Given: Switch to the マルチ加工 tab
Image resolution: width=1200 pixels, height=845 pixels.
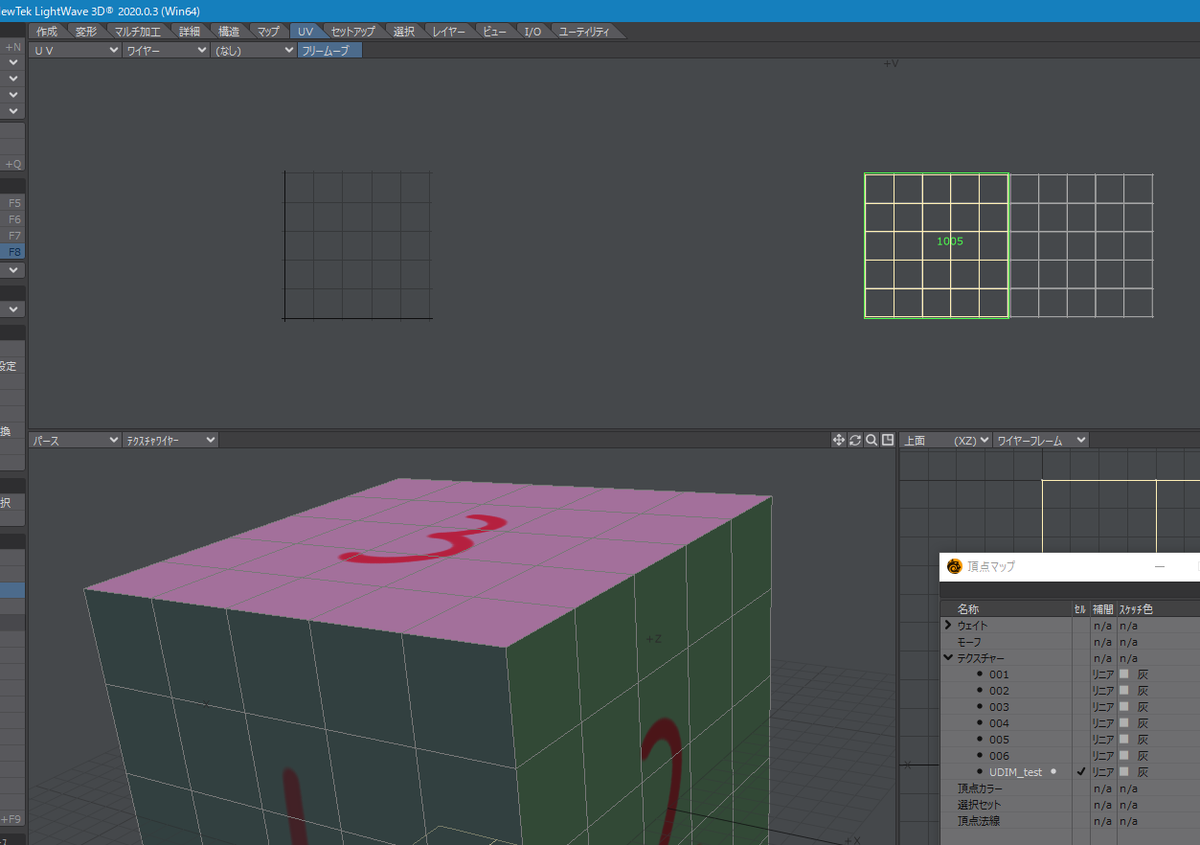Looking at the screenshot, I should [x=137, y=32].
